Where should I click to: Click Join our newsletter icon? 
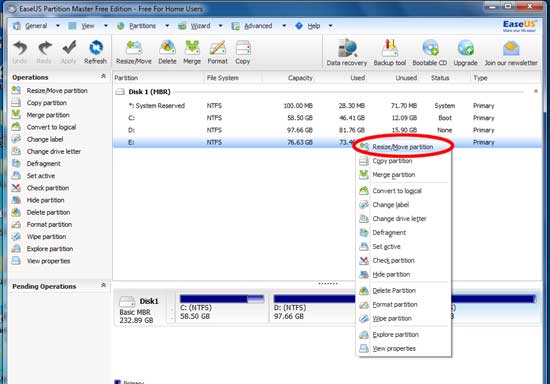coord(511,53)
